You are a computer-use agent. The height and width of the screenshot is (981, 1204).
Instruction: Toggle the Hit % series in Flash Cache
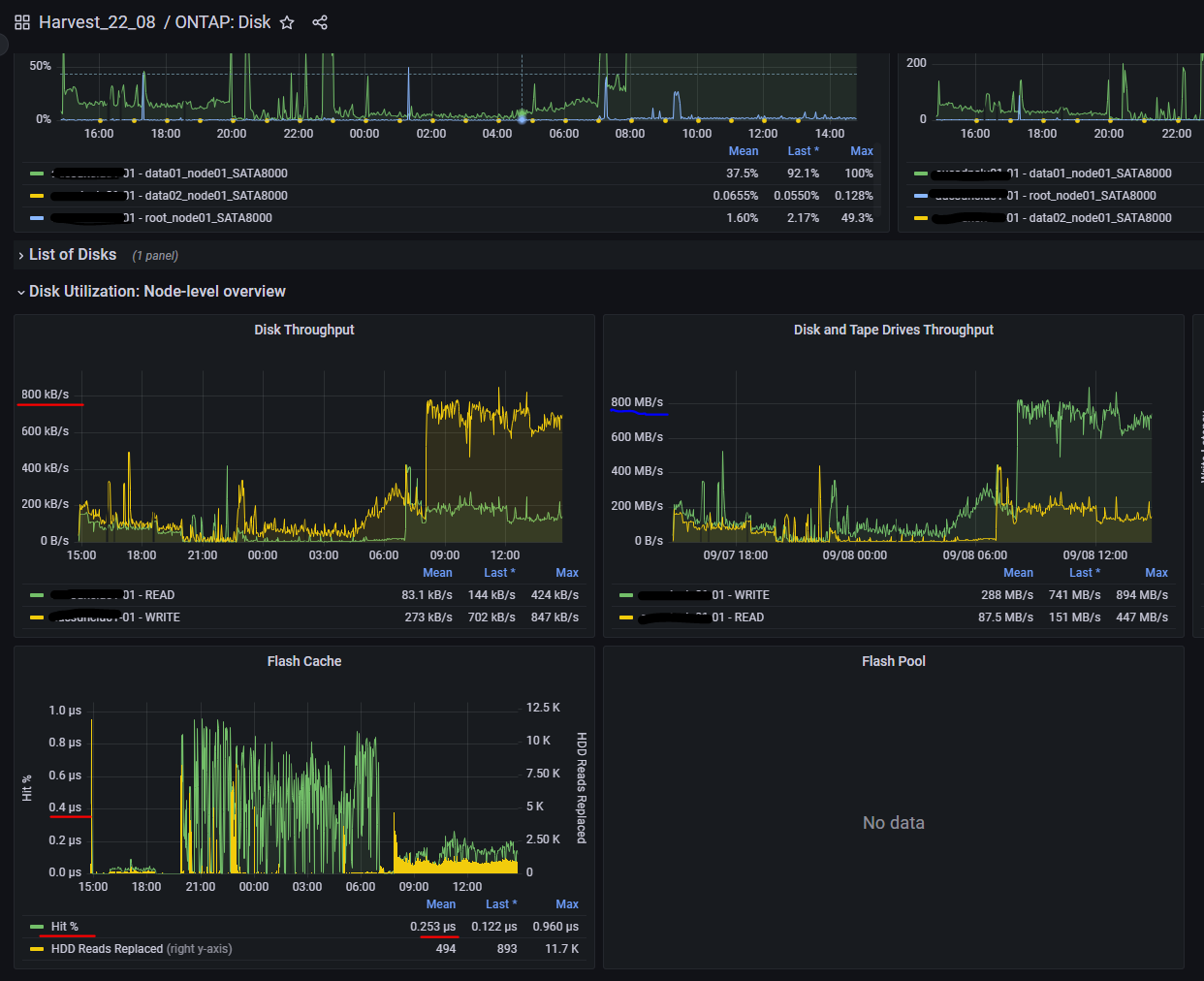pos(66,926)
